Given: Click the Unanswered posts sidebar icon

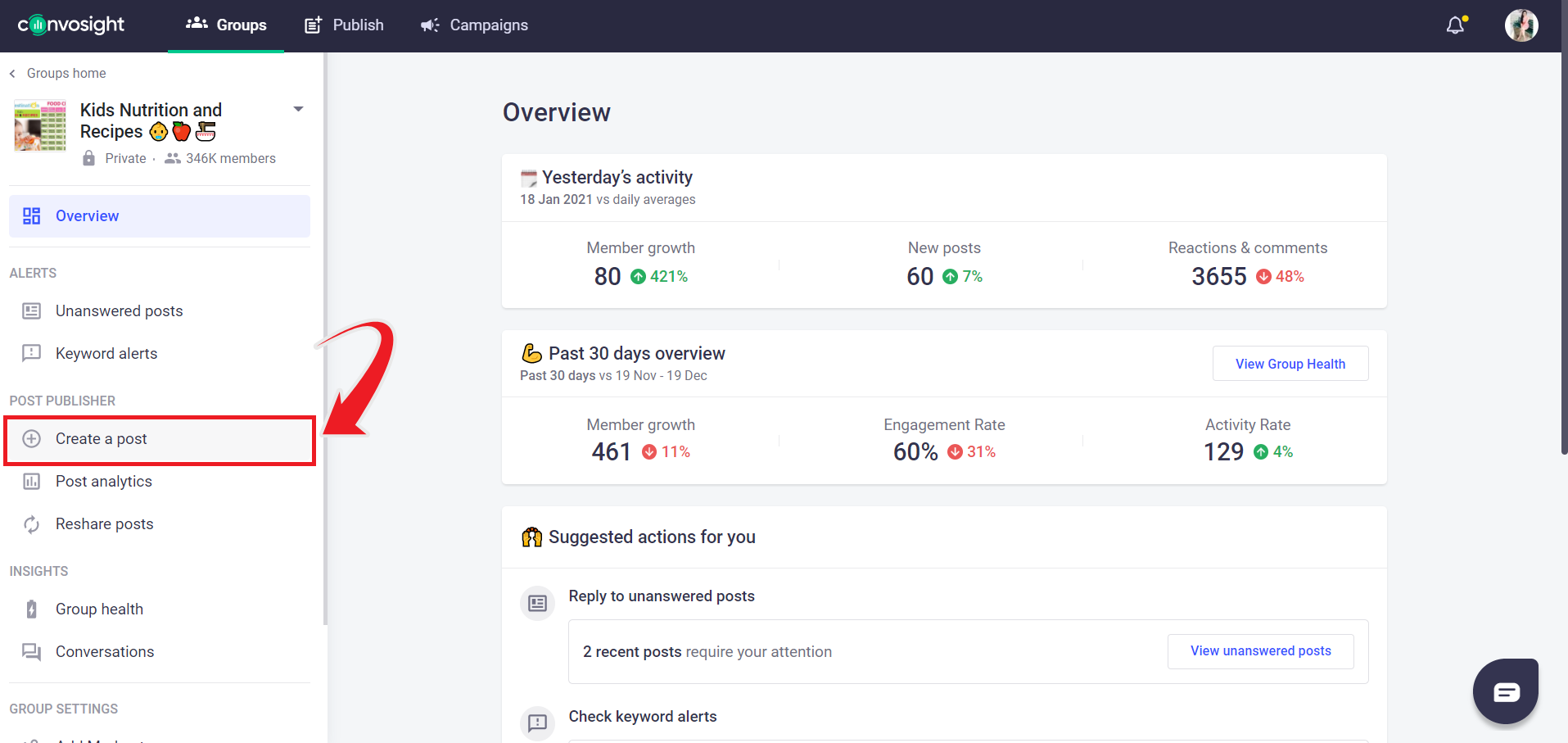Looking at the screenshot, I should point(31,311).
